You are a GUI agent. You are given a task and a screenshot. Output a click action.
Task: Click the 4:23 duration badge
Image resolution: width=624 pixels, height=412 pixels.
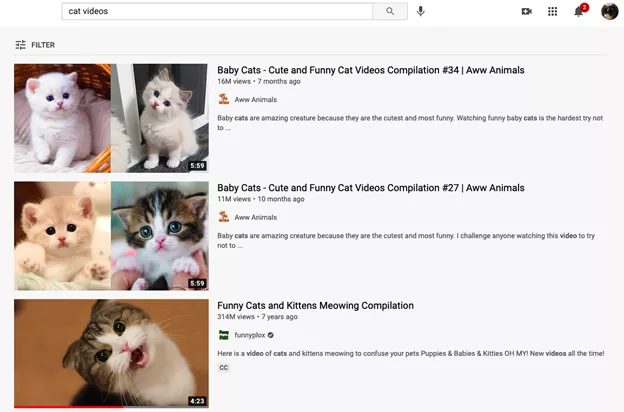coord(197,401)
